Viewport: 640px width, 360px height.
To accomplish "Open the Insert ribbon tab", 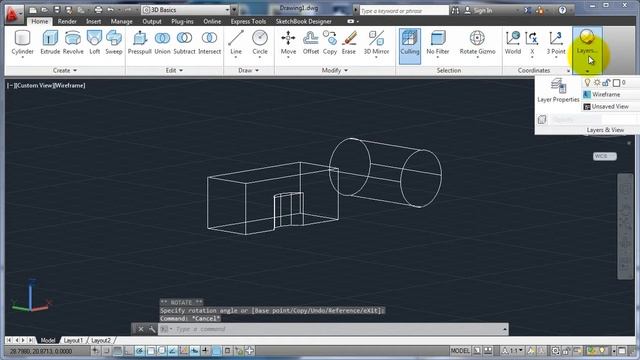I will point(93,21).
